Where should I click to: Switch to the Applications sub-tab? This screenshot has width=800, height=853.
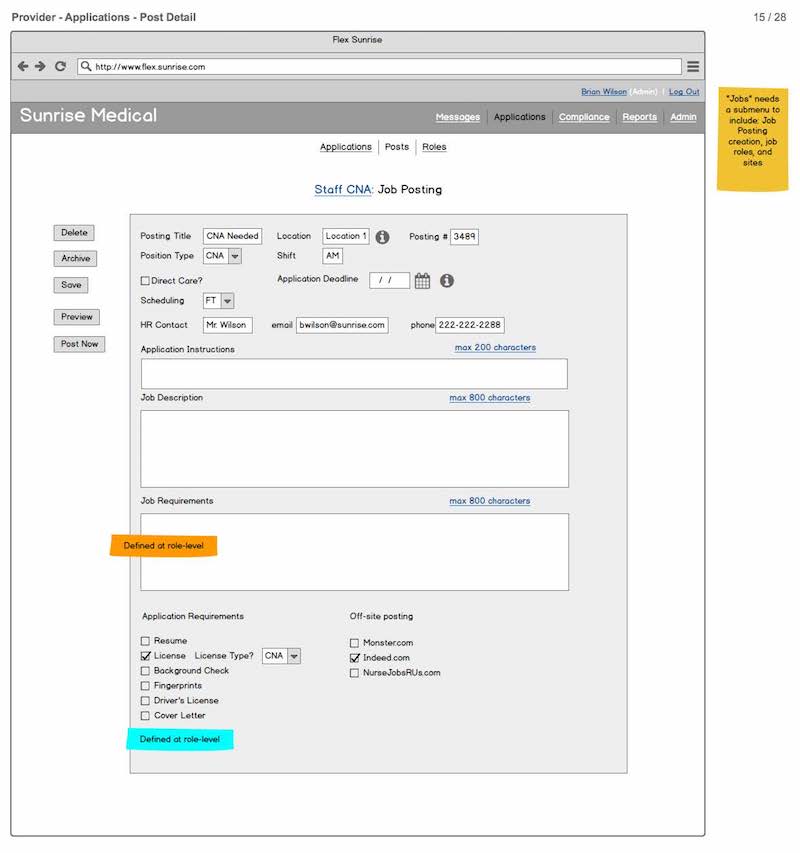click(345, 147)
